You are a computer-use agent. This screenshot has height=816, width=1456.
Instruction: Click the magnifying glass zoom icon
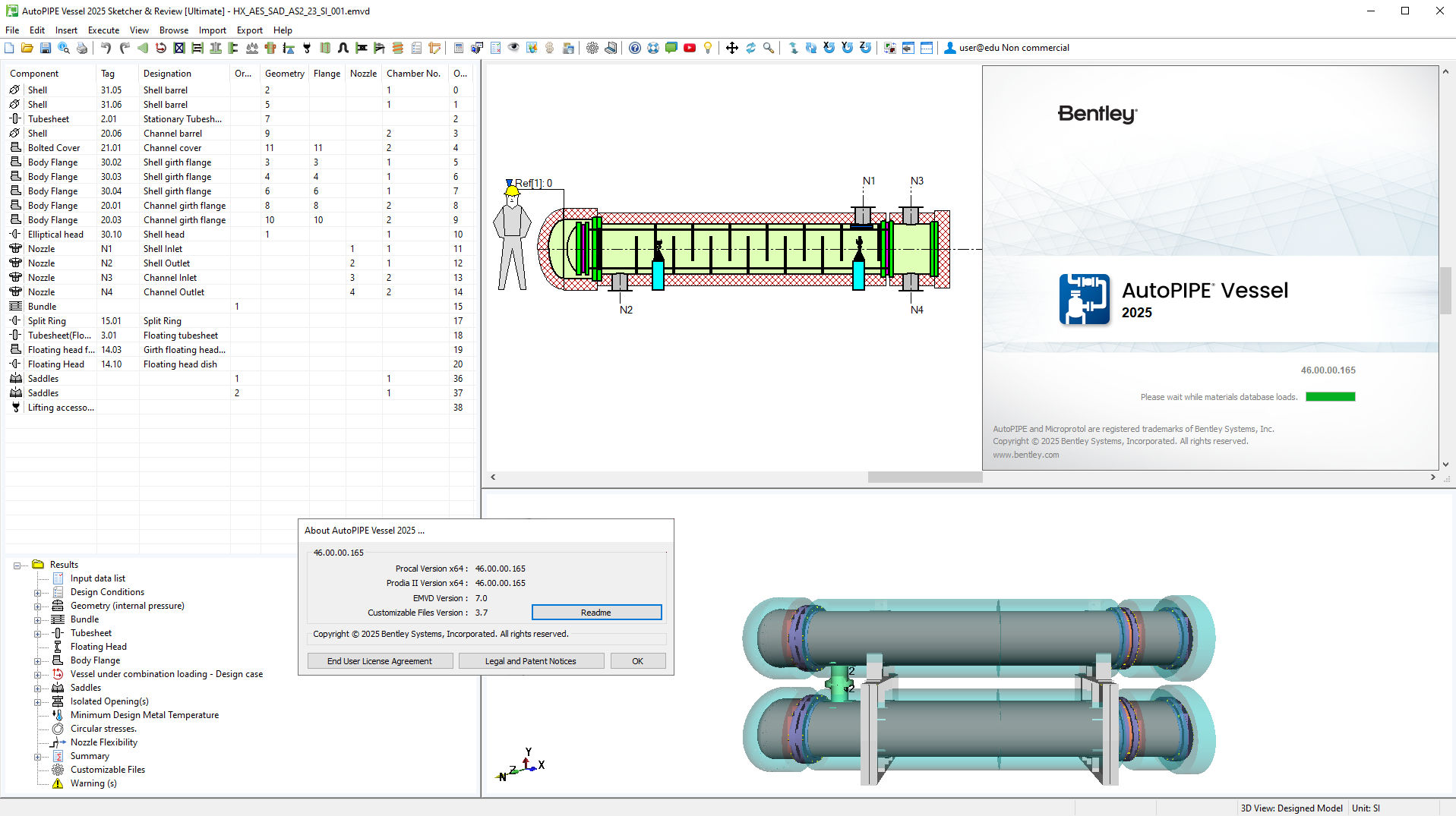point(769,48)
